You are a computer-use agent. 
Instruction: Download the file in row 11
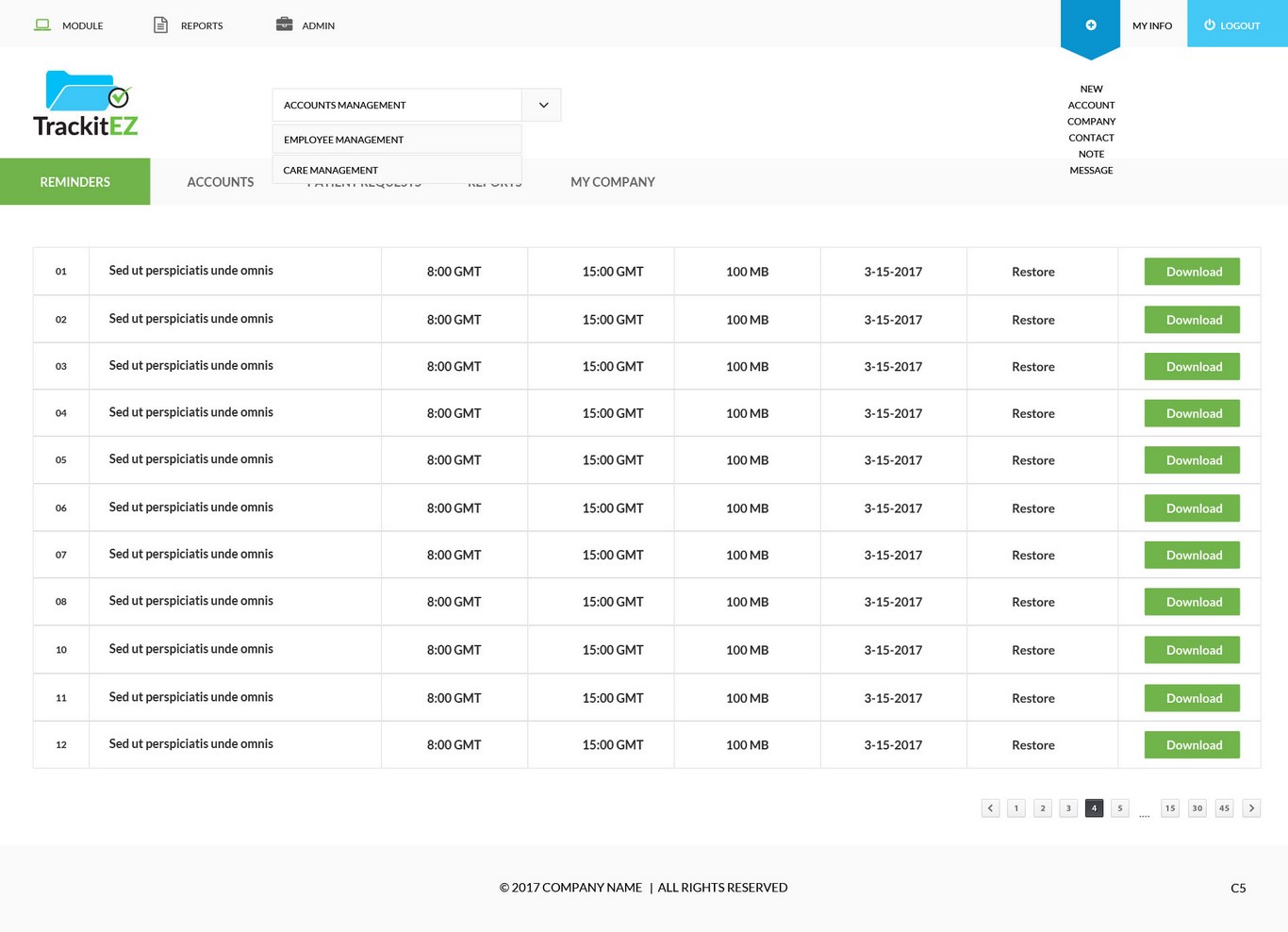pos(1192,698)
